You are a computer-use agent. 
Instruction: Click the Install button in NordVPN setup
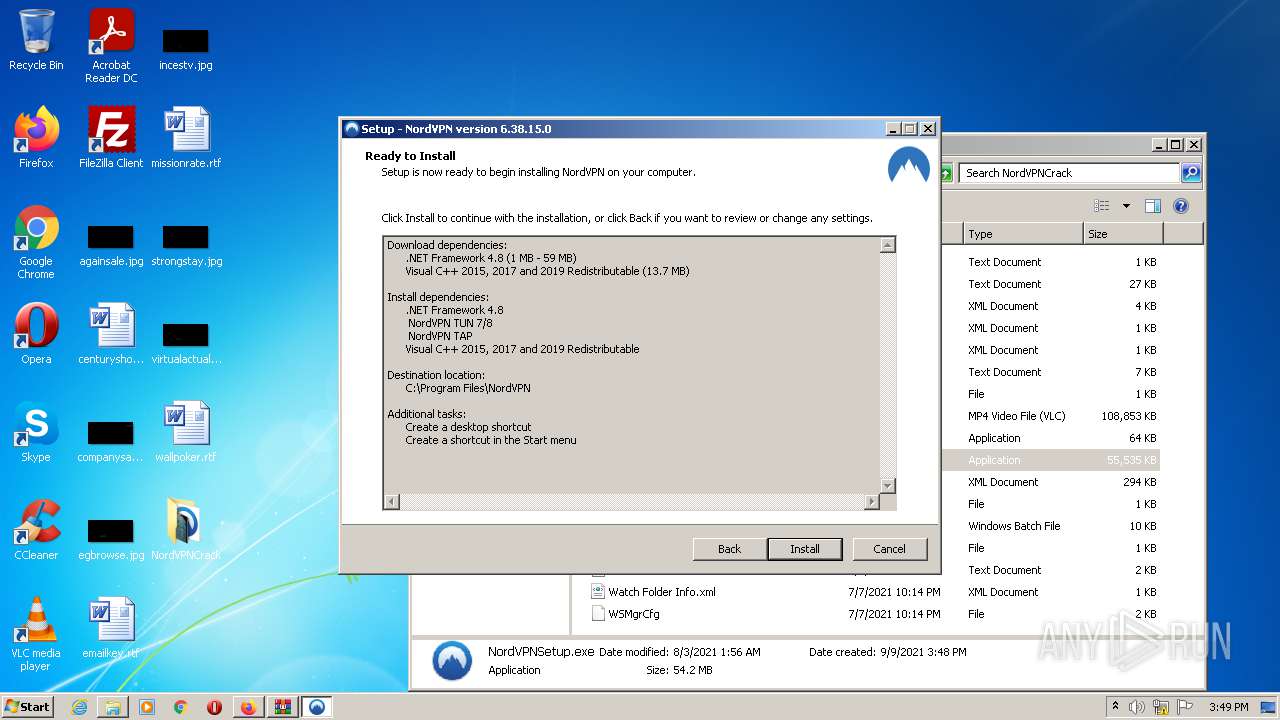(x=805, y=549)
